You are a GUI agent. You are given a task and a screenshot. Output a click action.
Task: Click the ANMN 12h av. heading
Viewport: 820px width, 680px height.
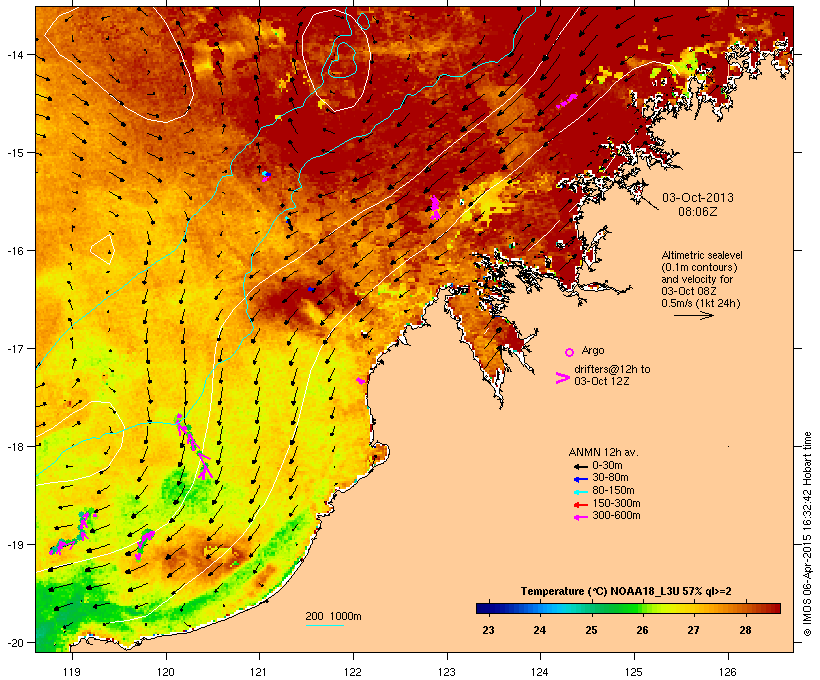[x=603, y=452]
